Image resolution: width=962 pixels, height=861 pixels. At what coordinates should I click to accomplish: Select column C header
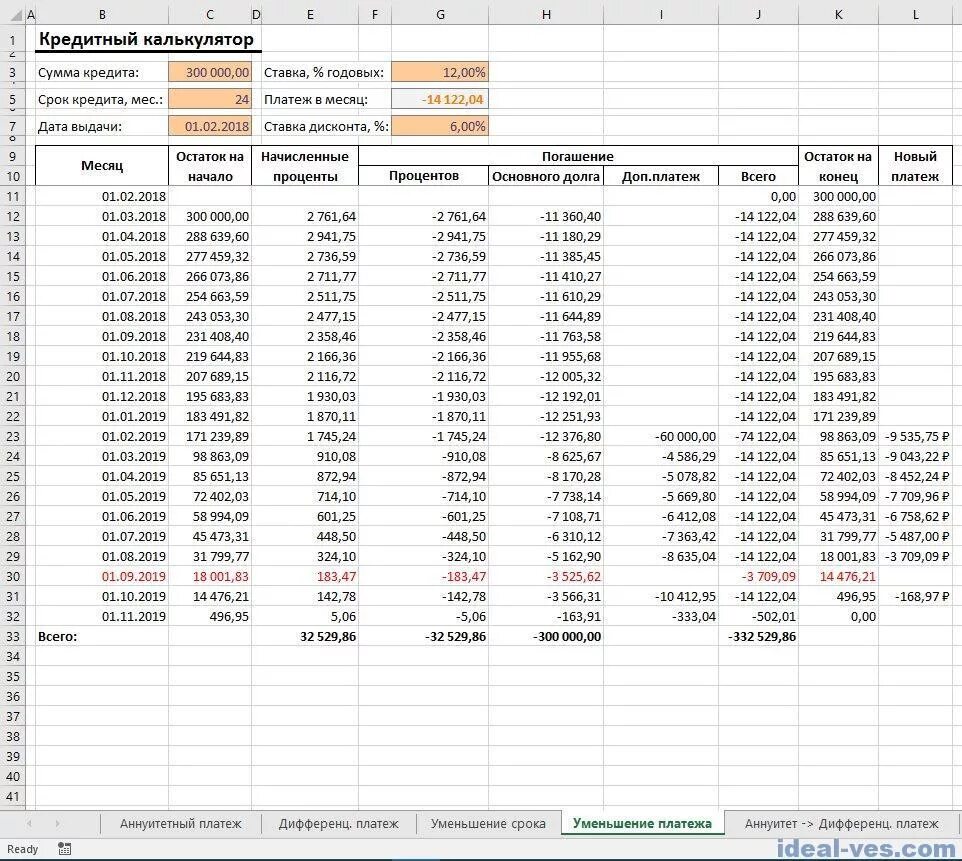(x=210, y=15)
